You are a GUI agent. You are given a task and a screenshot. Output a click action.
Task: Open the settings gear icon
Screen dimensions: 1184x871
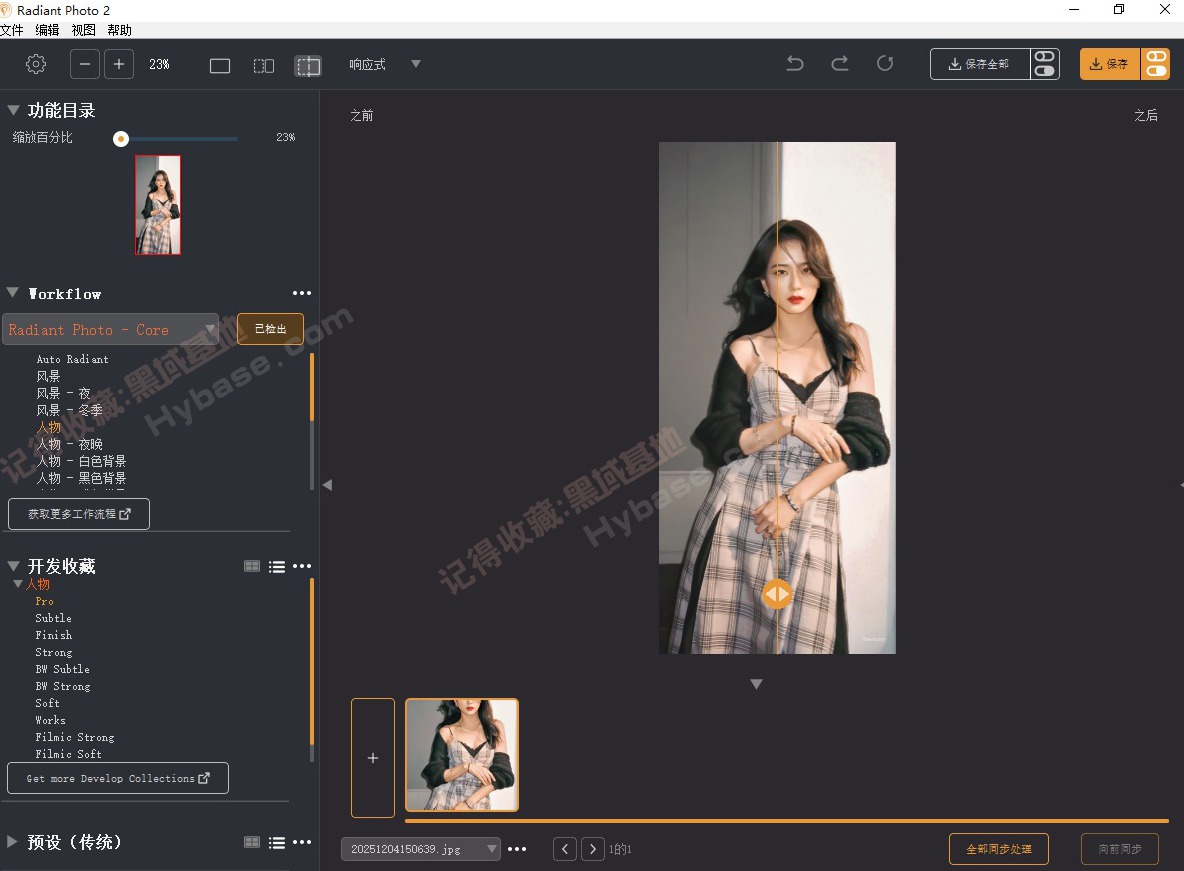36,63
